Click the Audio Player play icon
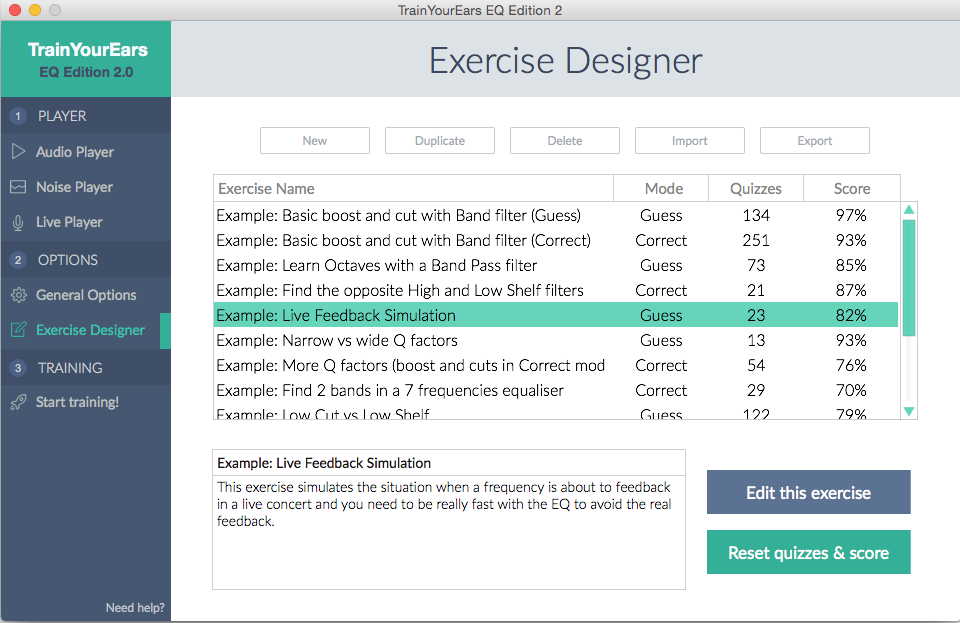This screenshot has height=623, width=960. tap(18, 152)
